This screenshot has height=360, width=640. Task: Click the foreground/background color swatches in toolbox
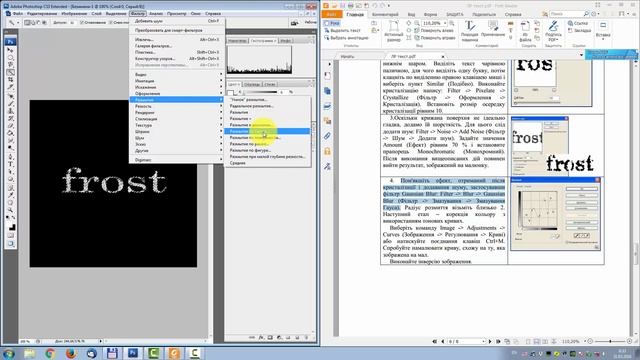click(x=11, y=226)
